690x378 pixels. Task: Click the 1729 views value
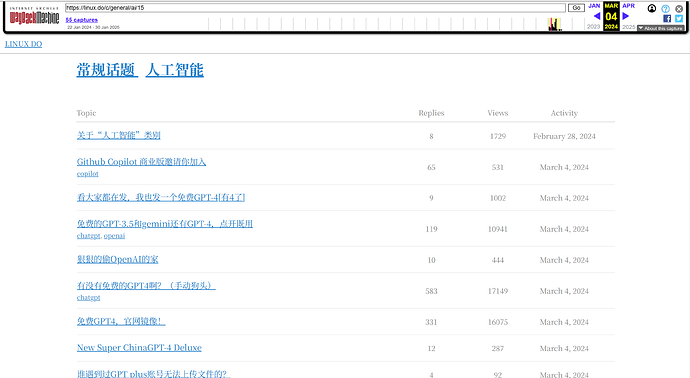click(x=498, y=136)
